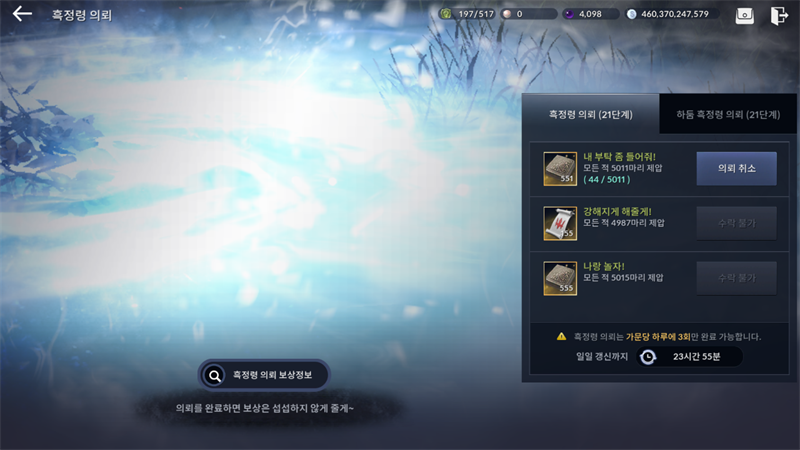Click the daily refresh clock icon
Image resolution: width=800 pixels, height=450 pixels.
pyautogui.click(x=648, y=357)
